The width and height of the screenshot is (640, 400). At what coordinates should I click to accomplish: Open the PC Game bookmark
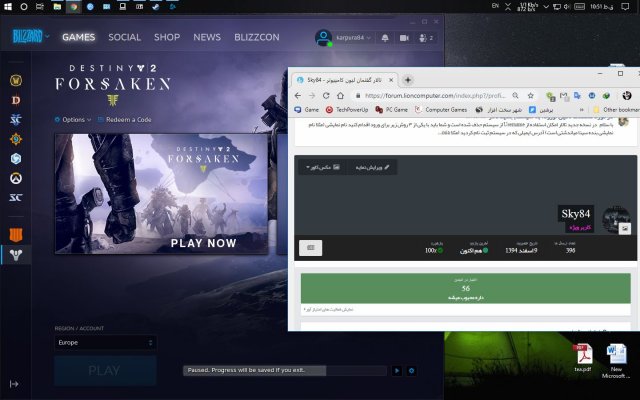[x=391, y=110]
